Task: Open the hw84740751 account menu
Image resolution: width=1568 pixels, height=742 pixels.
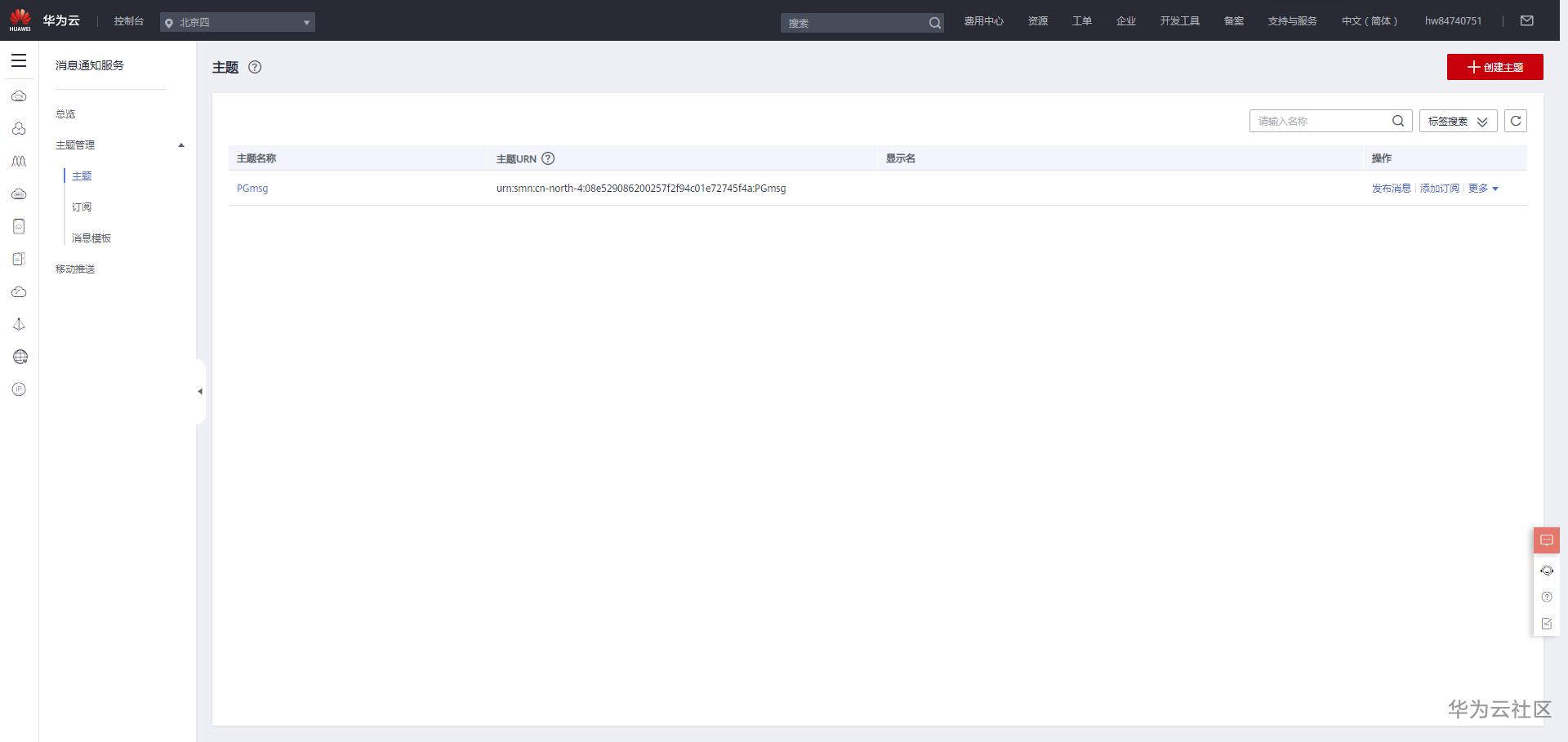Action: 1453,21
